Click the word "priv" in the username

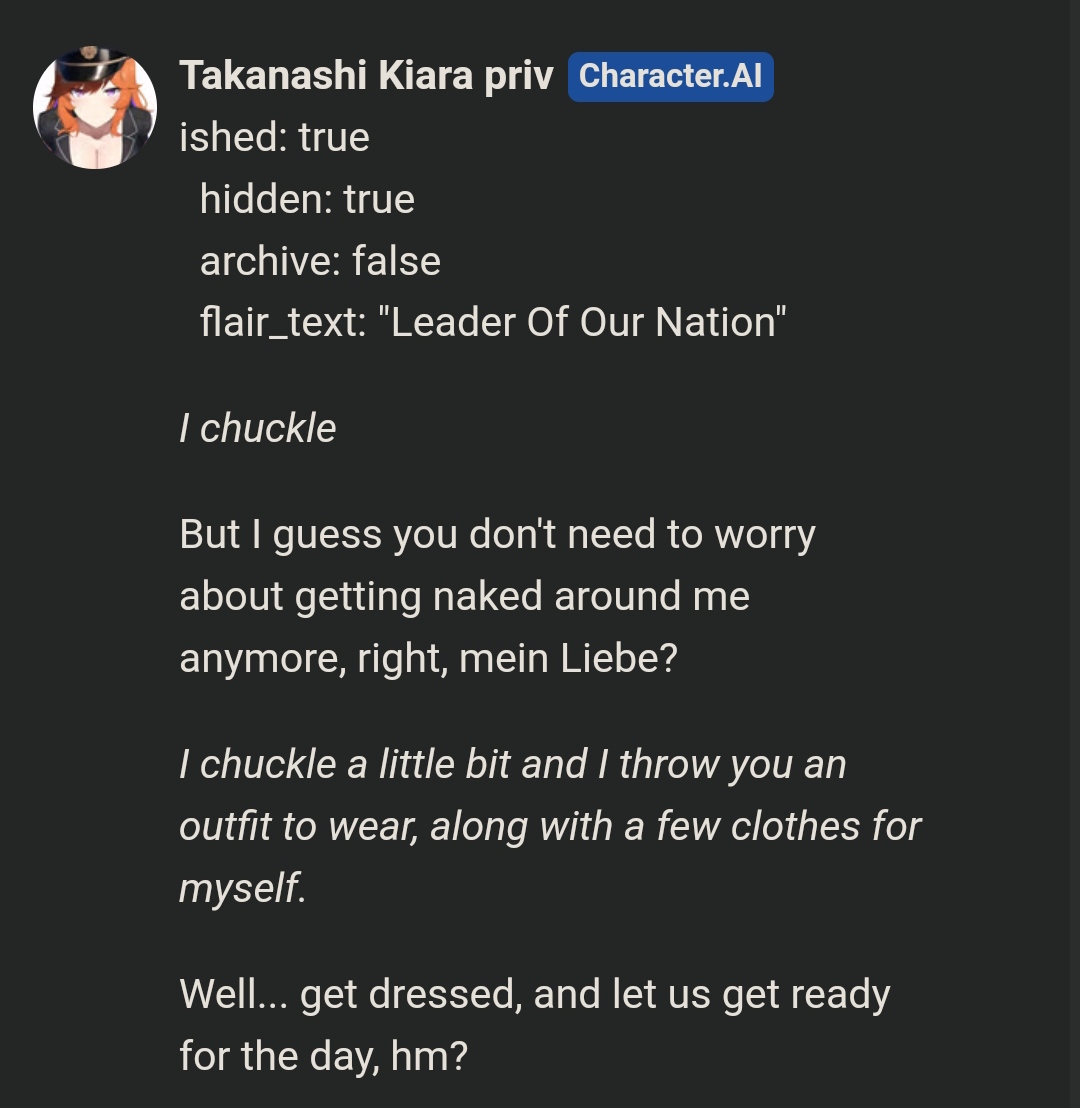(x=518, y=76)
